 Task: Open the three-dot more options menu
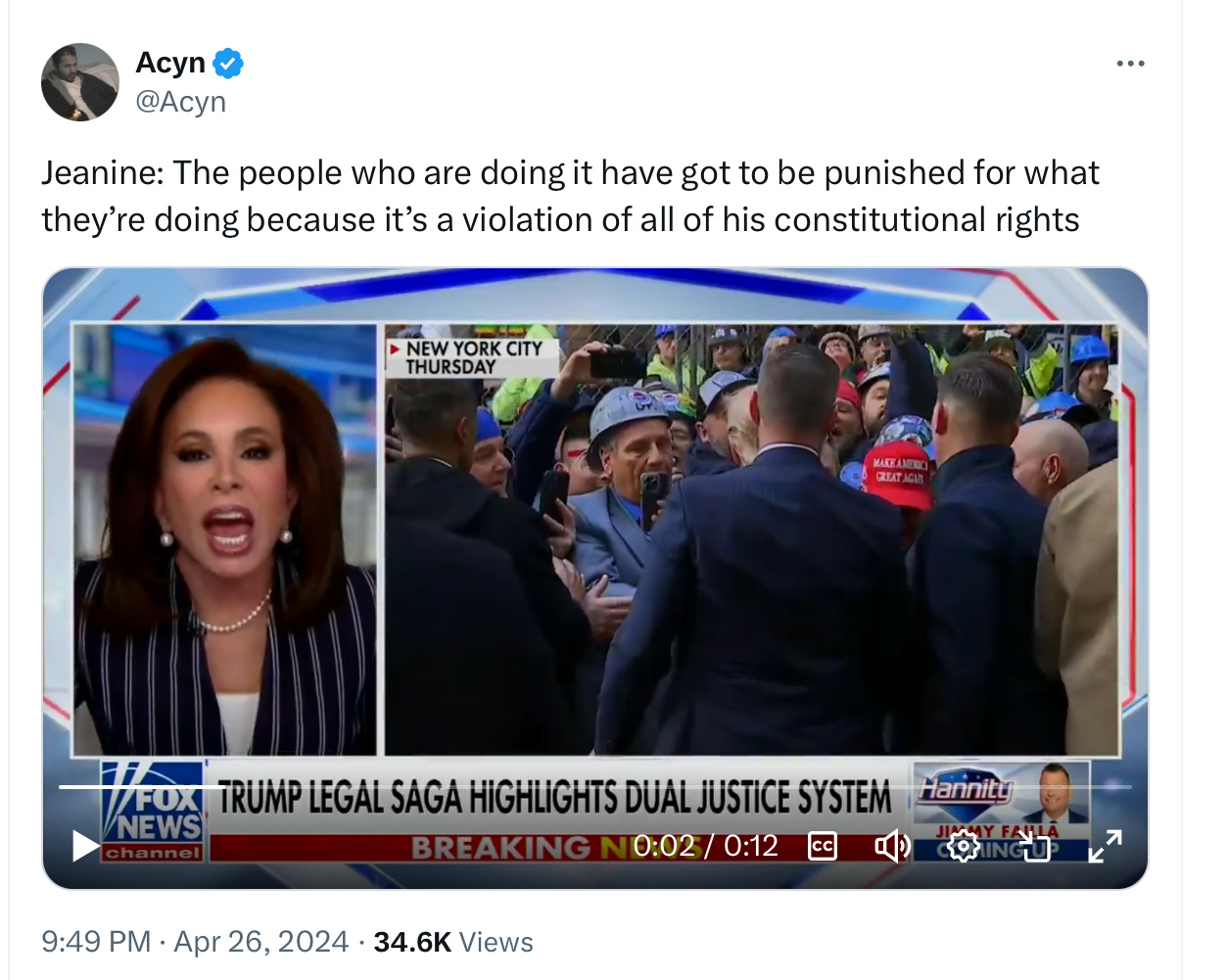pyautogui.click(x=1130, y=64)
